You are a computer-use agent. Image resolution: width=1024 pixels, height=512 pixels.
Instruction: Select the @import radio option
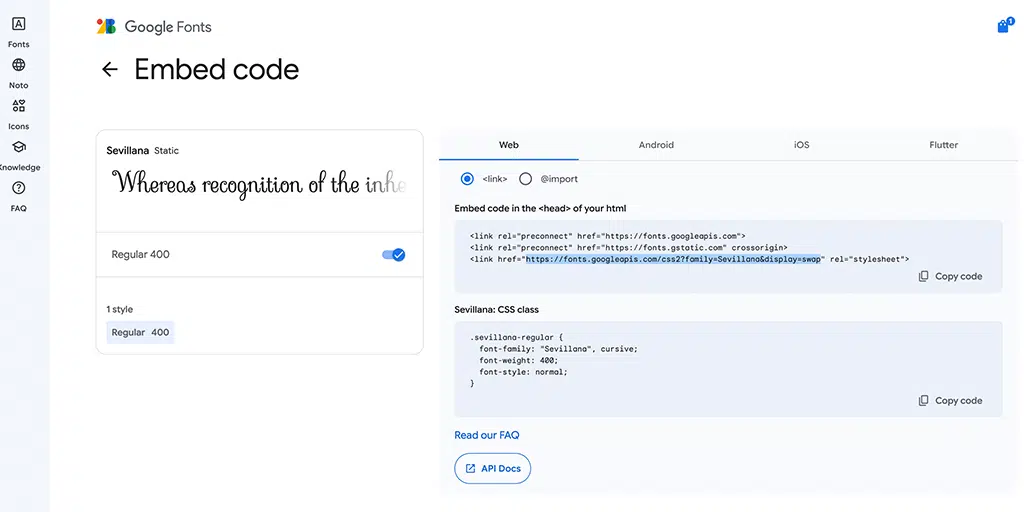[x=525, y=179]
